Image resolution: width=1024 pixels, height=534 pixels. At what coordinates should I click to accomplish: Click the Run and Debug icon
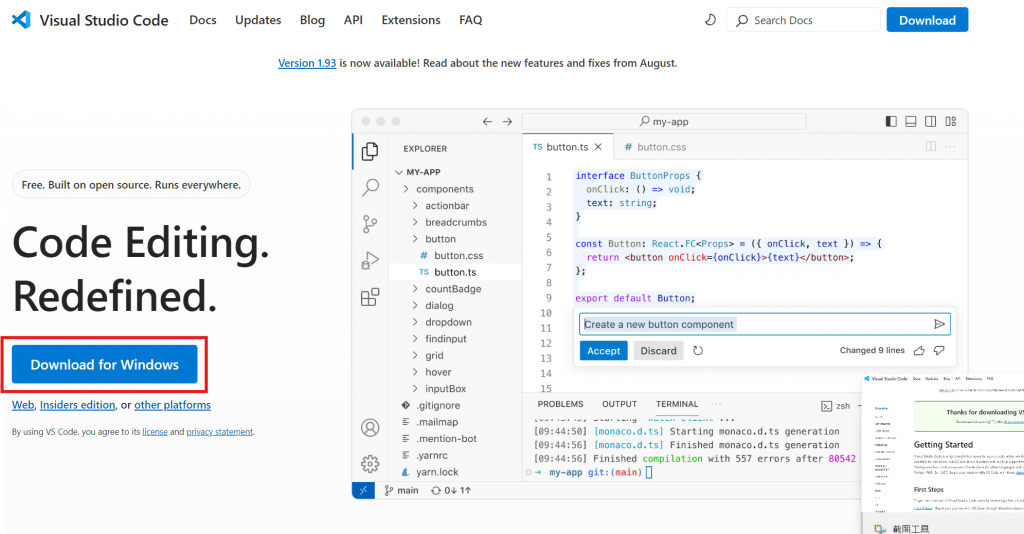coord(370,261)
